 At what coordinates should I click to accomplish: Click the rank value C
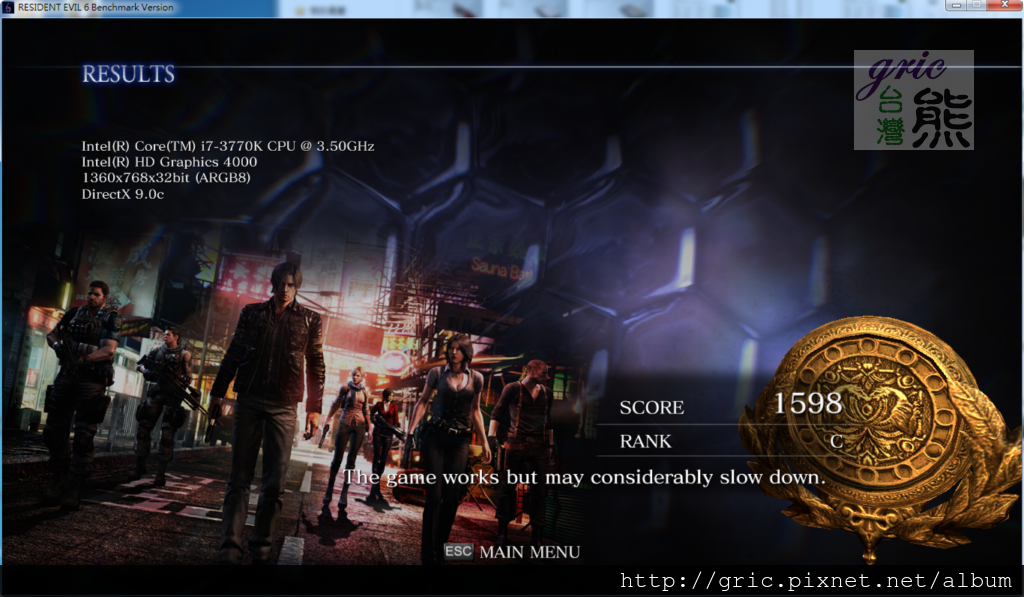(837, 442)
